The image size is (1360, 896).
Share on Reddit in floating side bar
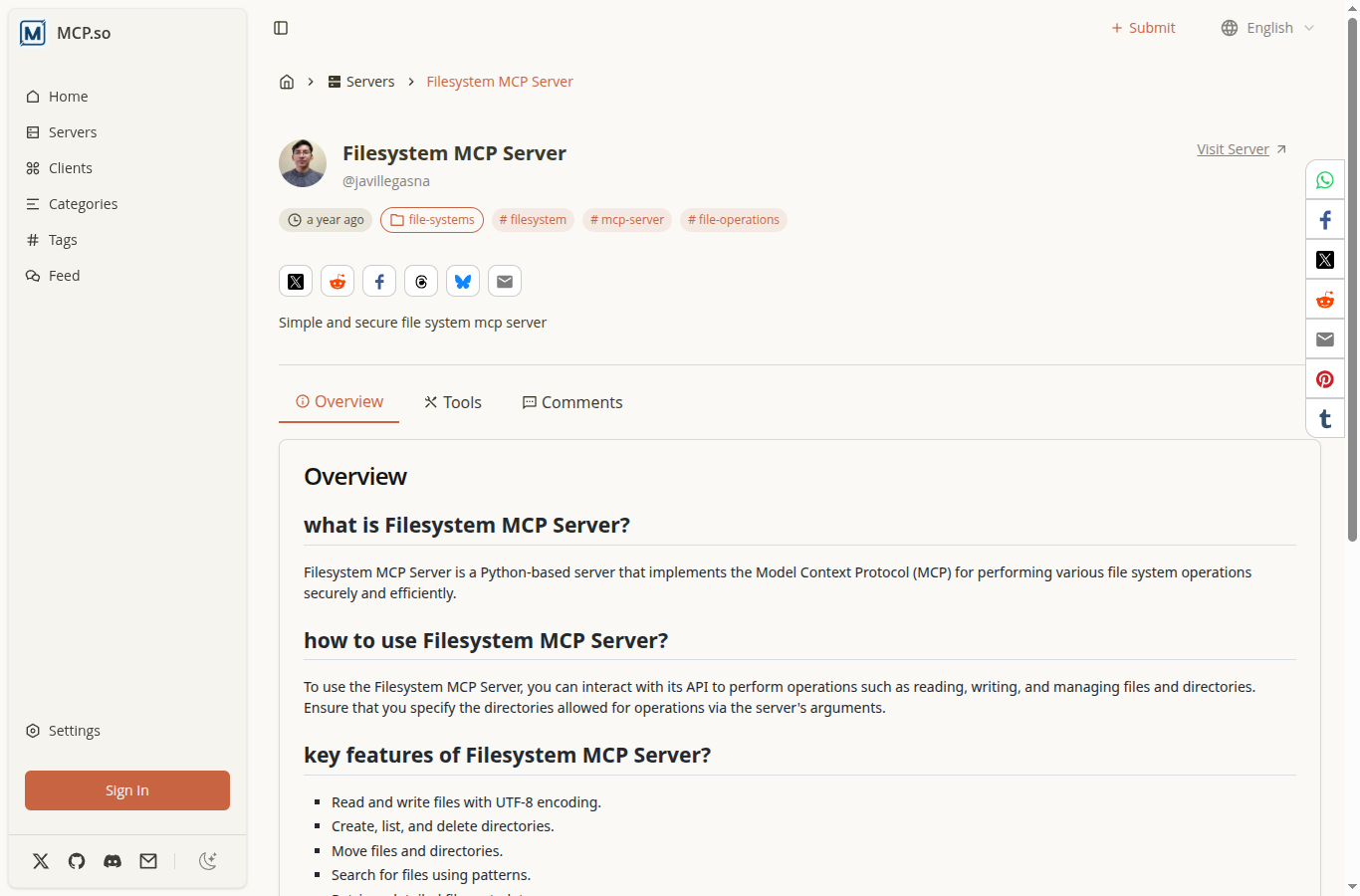tap(1325, 300)
